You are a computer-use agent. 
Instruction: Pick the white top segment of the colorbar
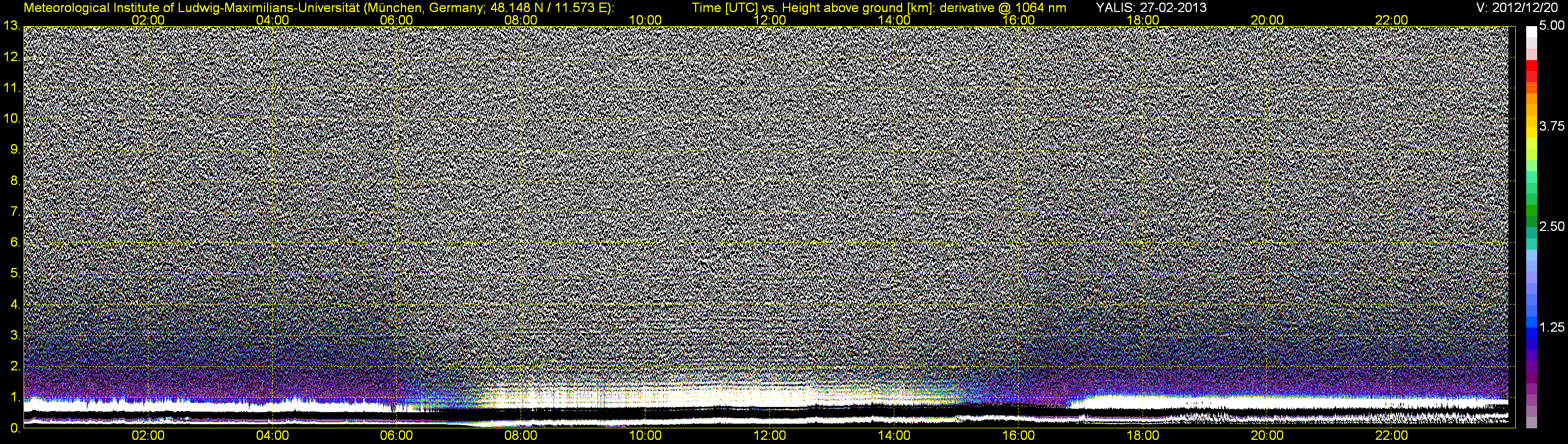coord(1531,32)
